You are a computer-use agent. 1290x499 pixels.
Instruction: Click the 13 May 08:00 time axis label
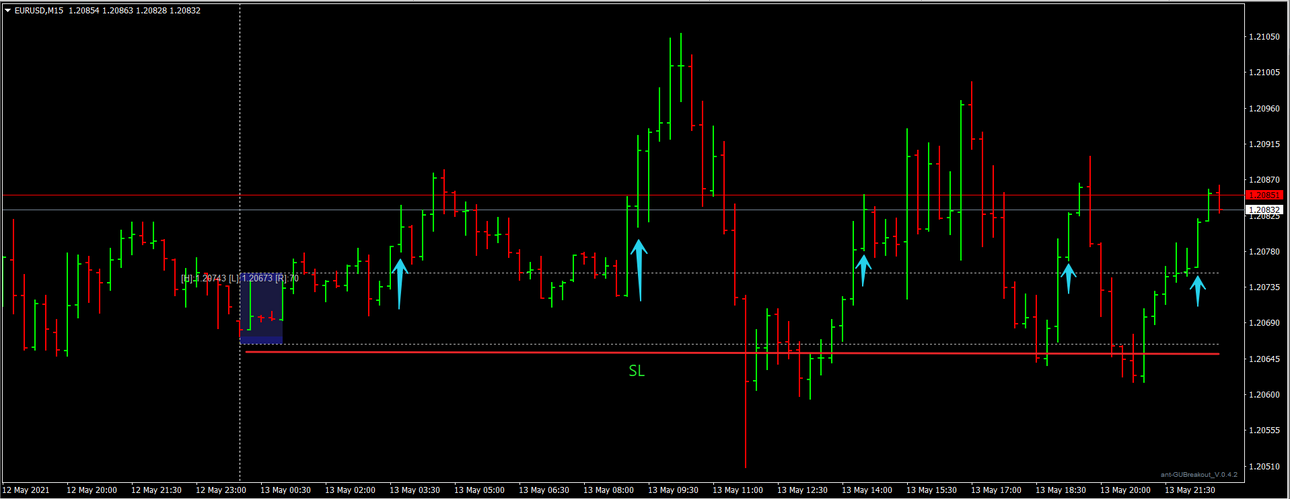[x=608, y=490]
